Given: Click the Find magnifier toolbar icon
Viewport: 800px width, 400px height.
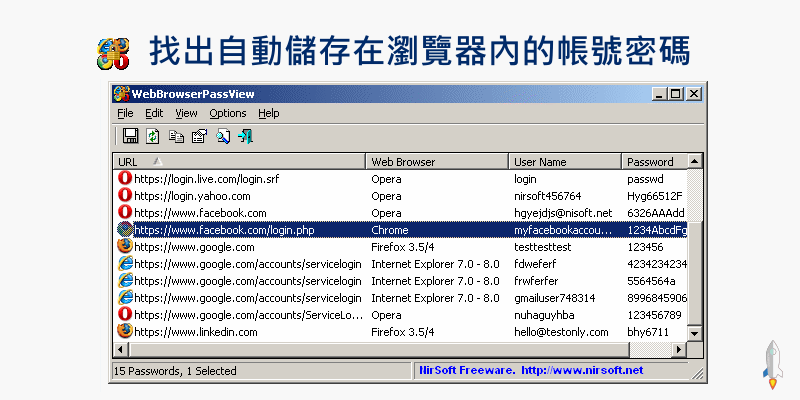Looking at the screenshot, I should (223, 136).
